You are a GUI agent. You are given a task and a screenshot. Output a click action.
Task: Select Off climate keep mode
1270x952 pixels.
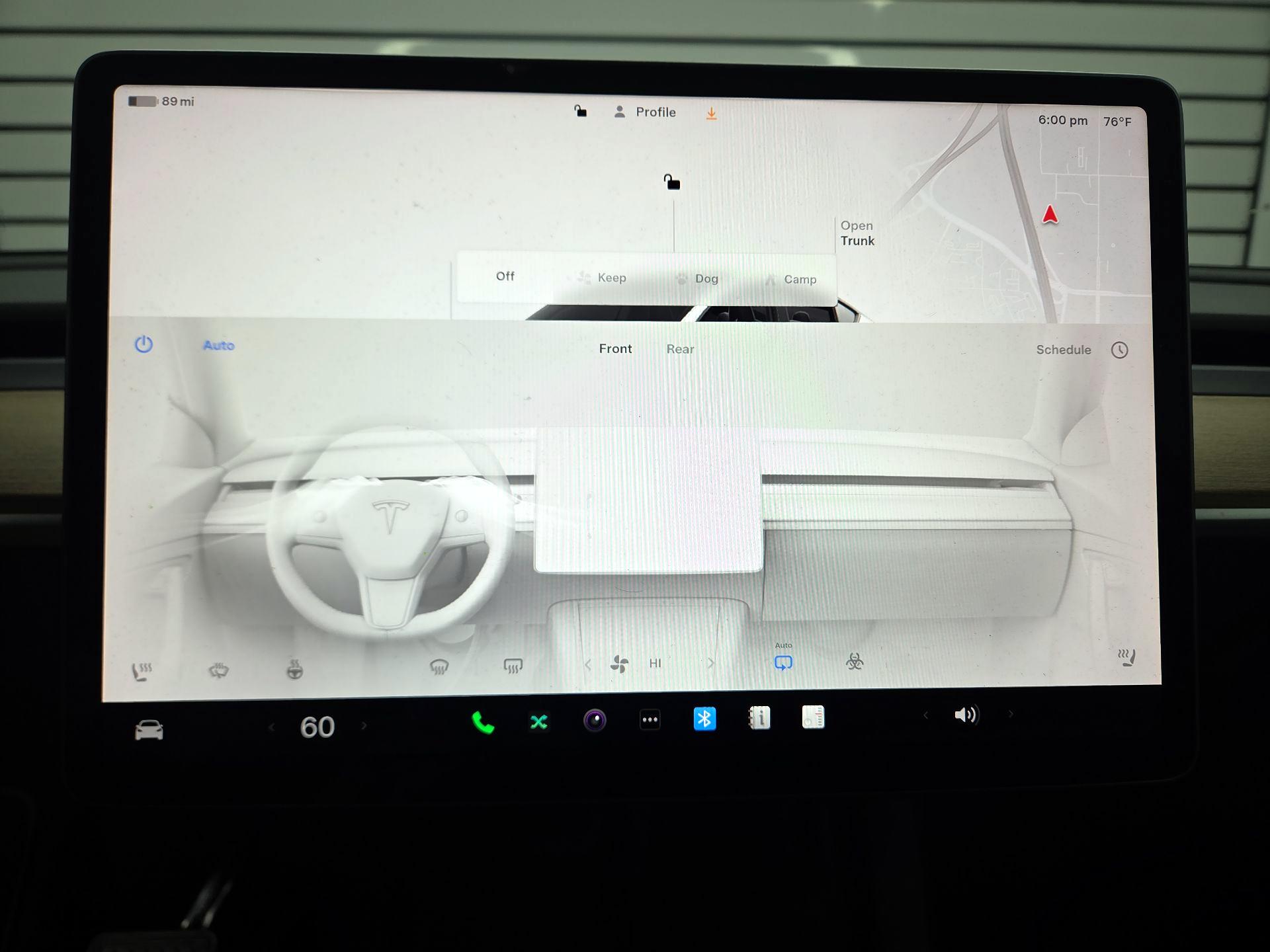tap(505, 276)
